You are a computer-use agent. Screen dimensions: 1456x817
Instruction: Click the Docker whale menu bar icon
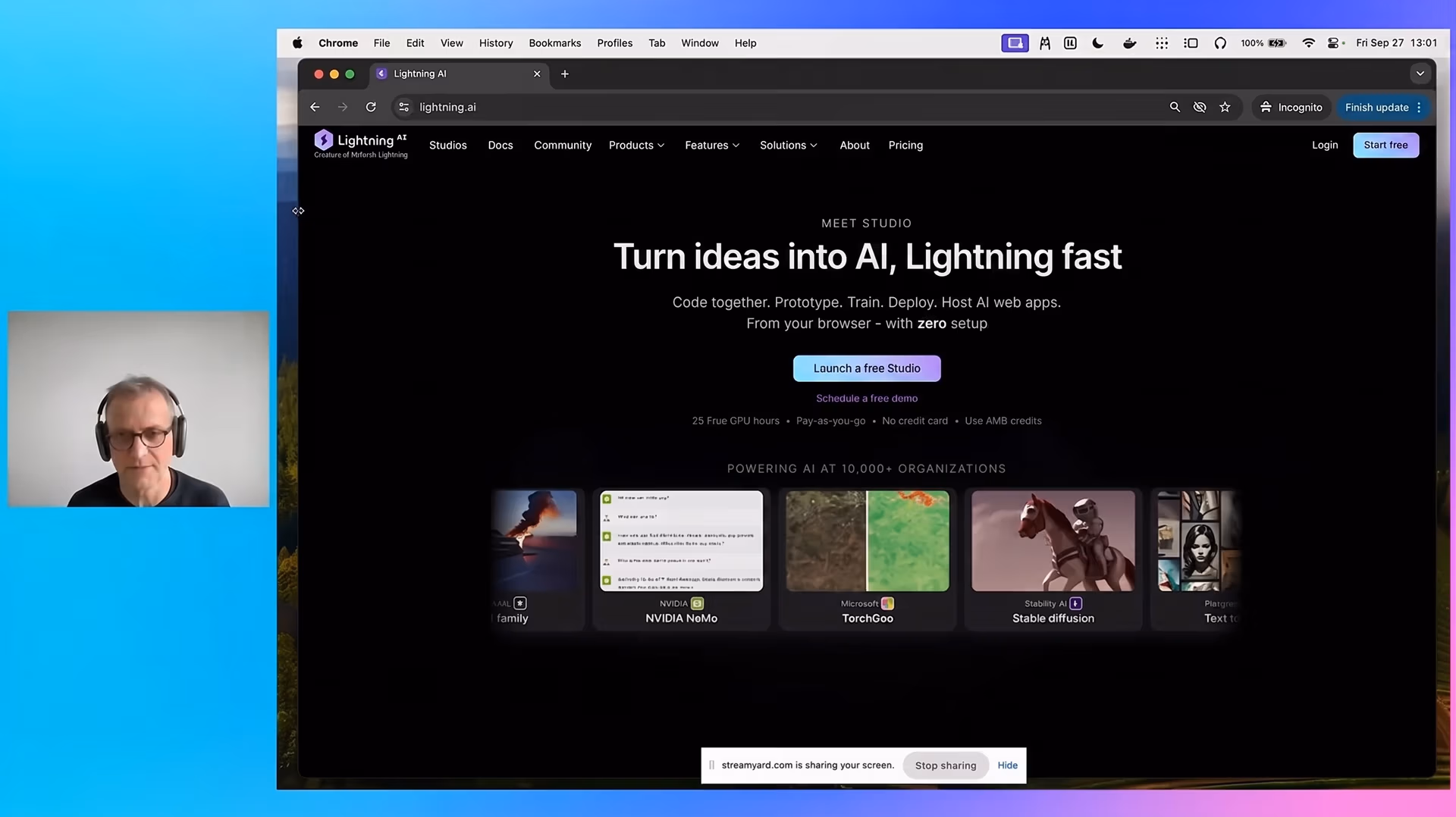pyautogui.click(x=1129, y=43)
